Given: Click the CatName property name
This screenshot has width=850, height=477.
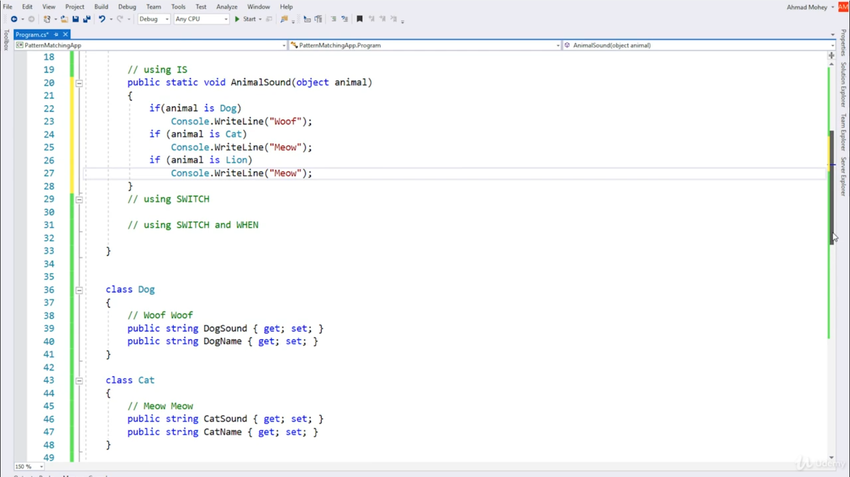Looking at the screenshot, I should click(222, 432).
